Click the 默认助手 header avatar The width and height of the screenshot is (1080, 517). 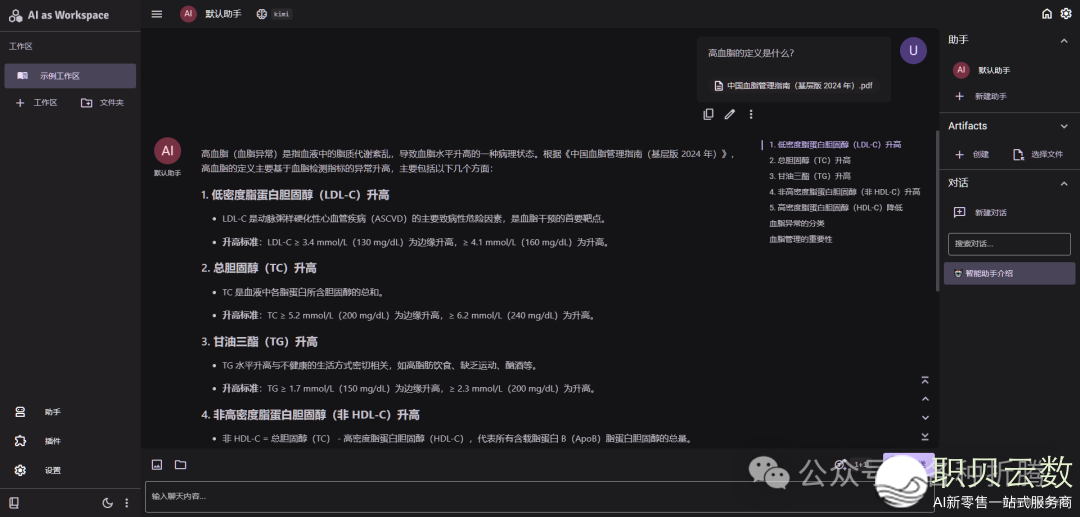click(x=188, y=14)
